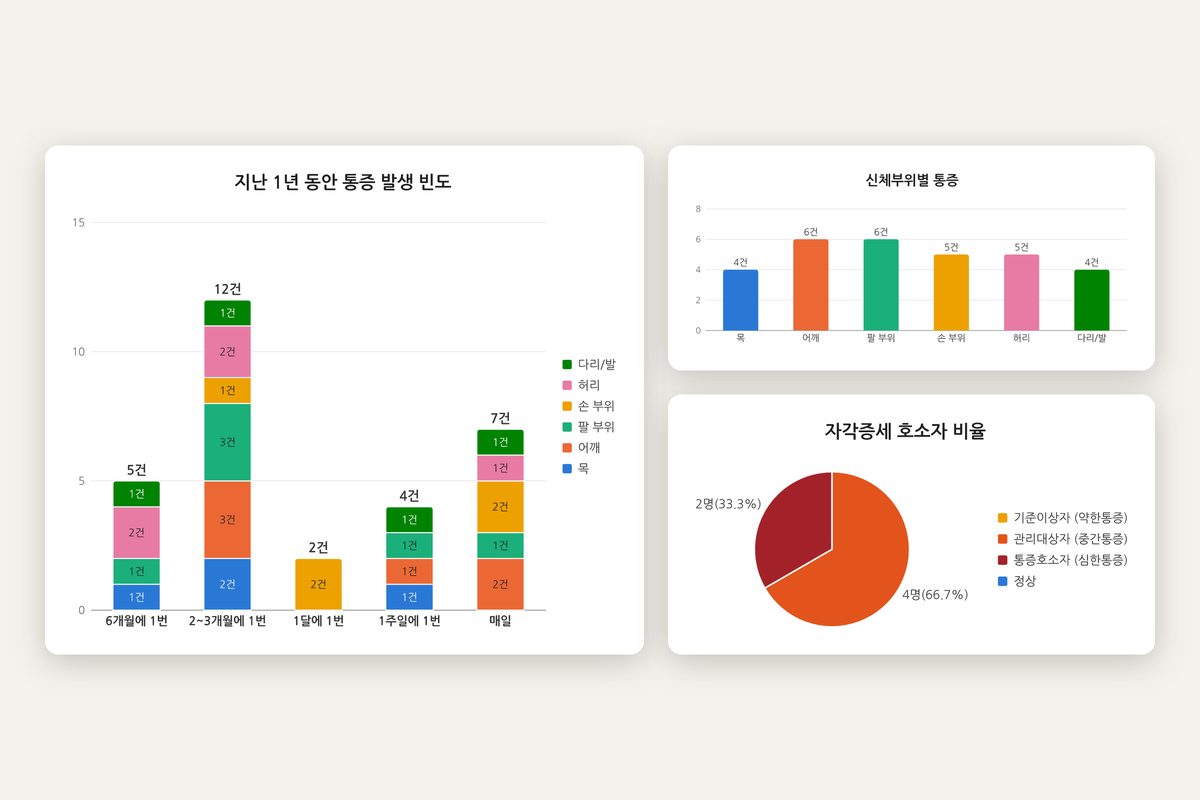
Task: Select the green 1건 top segment in 매일 bar
Action: click(x=500, y=442)
